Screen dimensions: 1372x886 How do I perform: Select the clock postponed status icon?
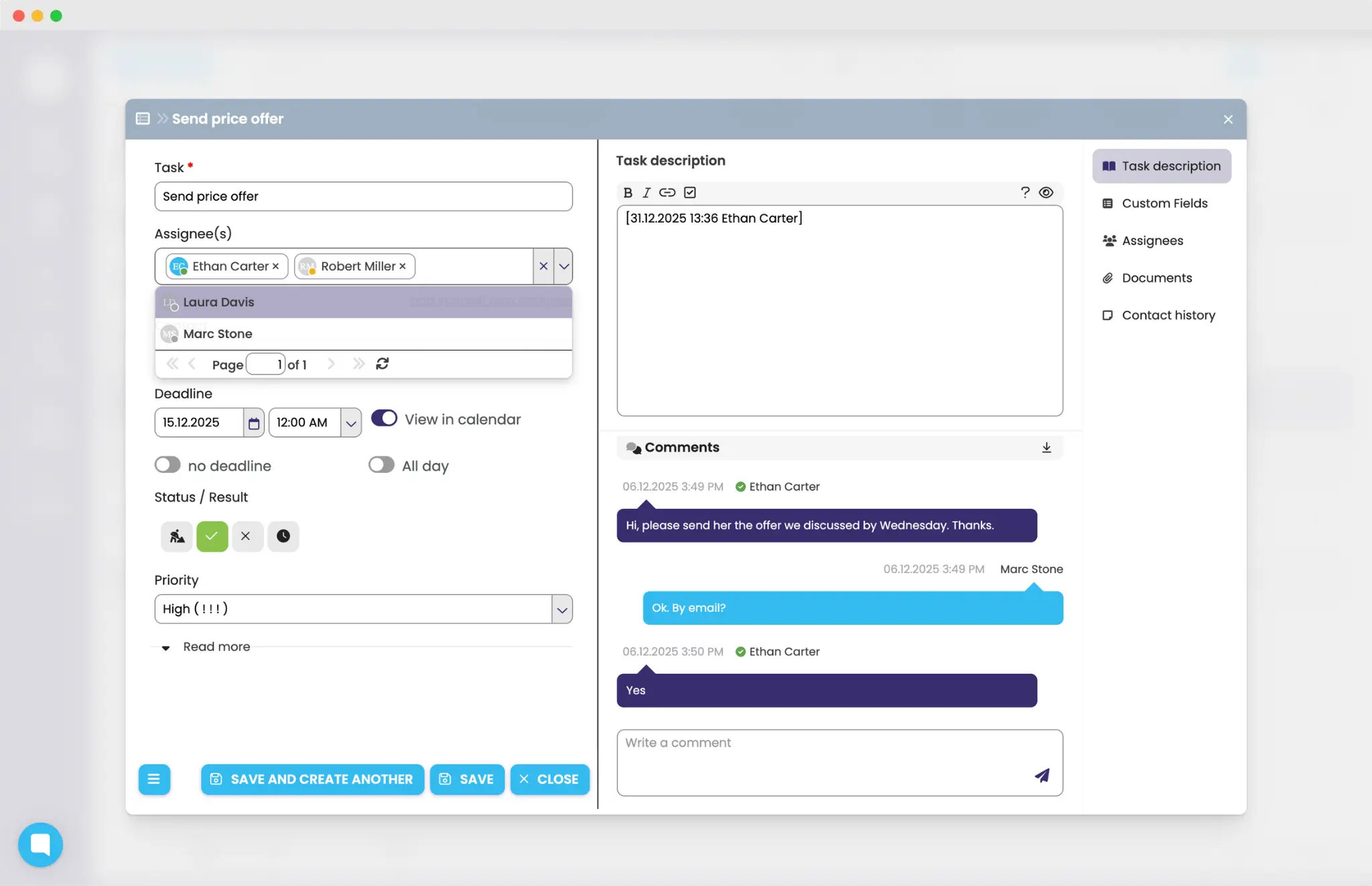(283, 536)
